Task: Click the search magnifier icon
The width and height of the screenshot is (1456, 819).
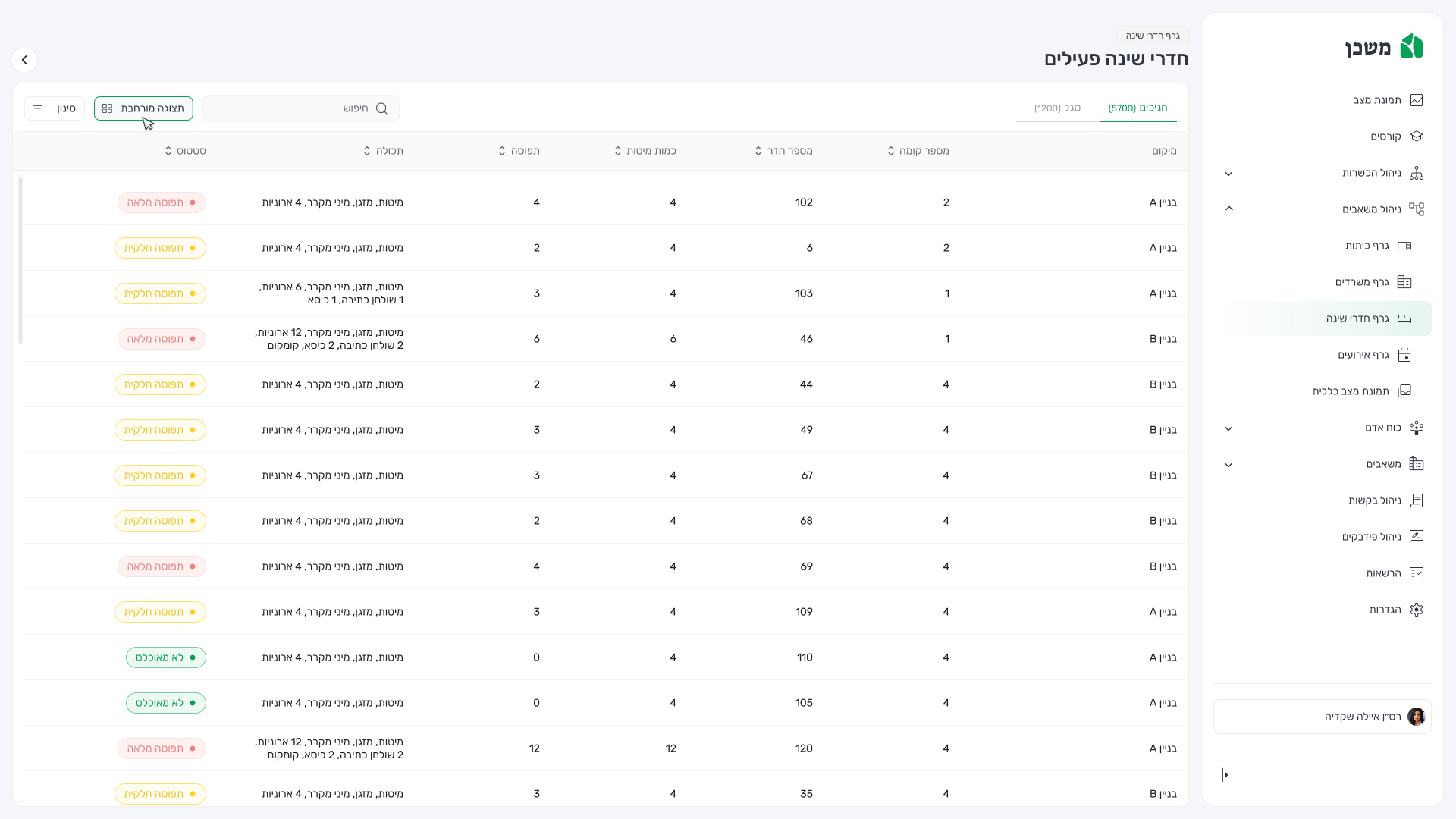Action: [x=381, y=108]
